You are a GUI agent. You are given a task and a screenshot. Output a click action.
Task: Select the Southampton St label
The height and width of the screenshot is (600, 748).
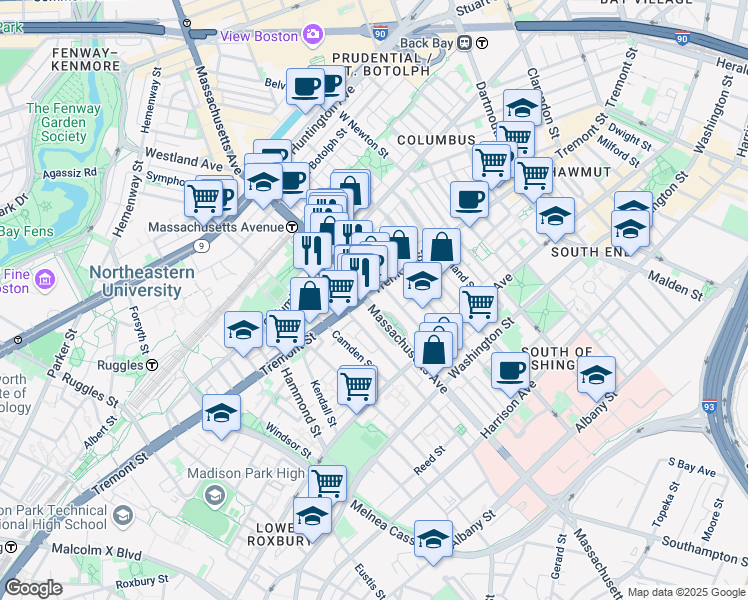[x=704, y=550]
